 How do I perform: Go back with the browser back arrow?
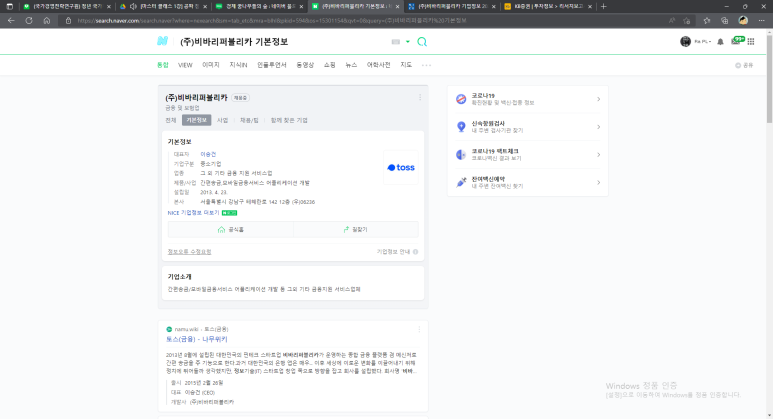click(x=11, y=21)
